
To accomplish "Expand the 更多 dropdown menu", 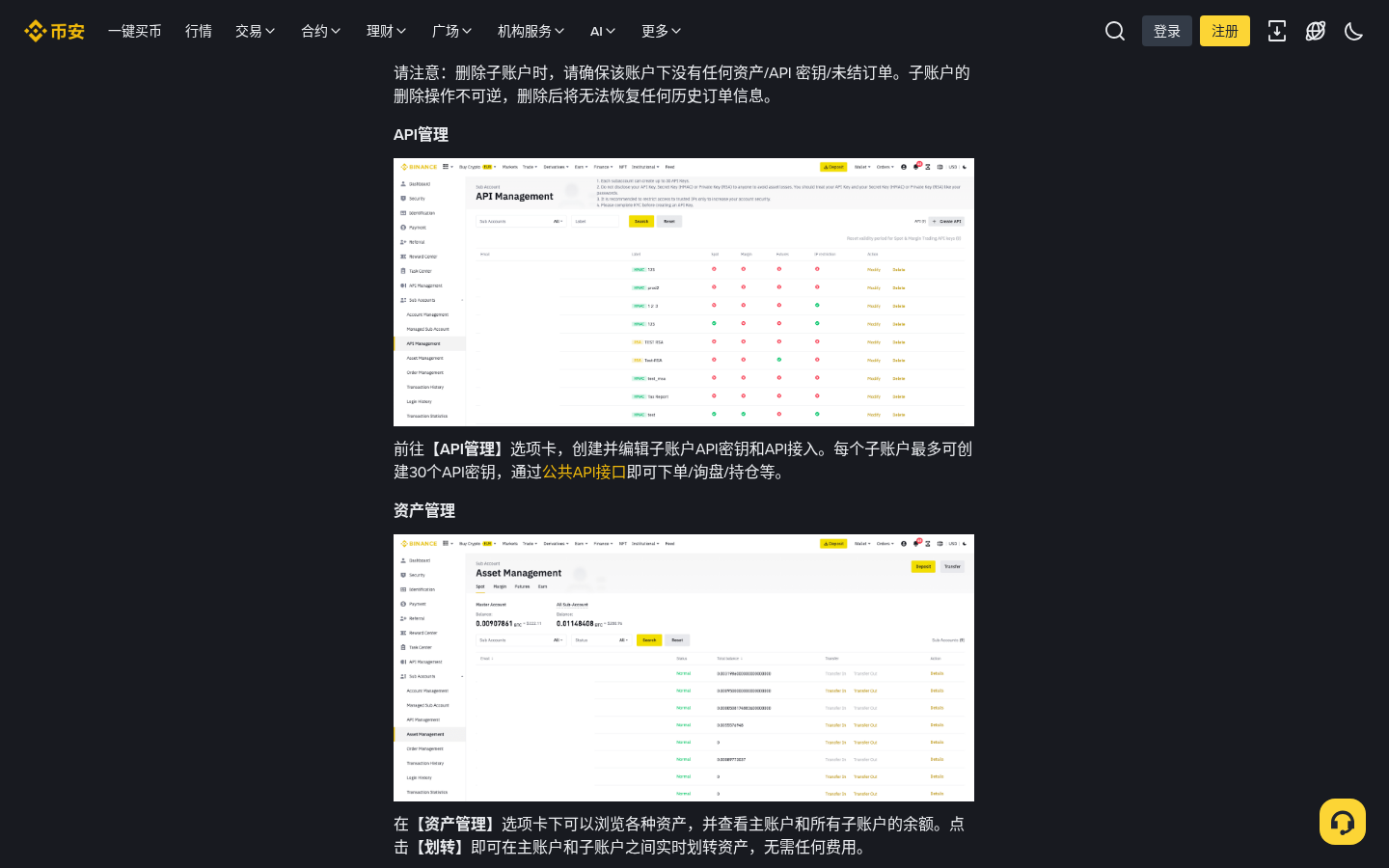I will click(x=662, y=31).
